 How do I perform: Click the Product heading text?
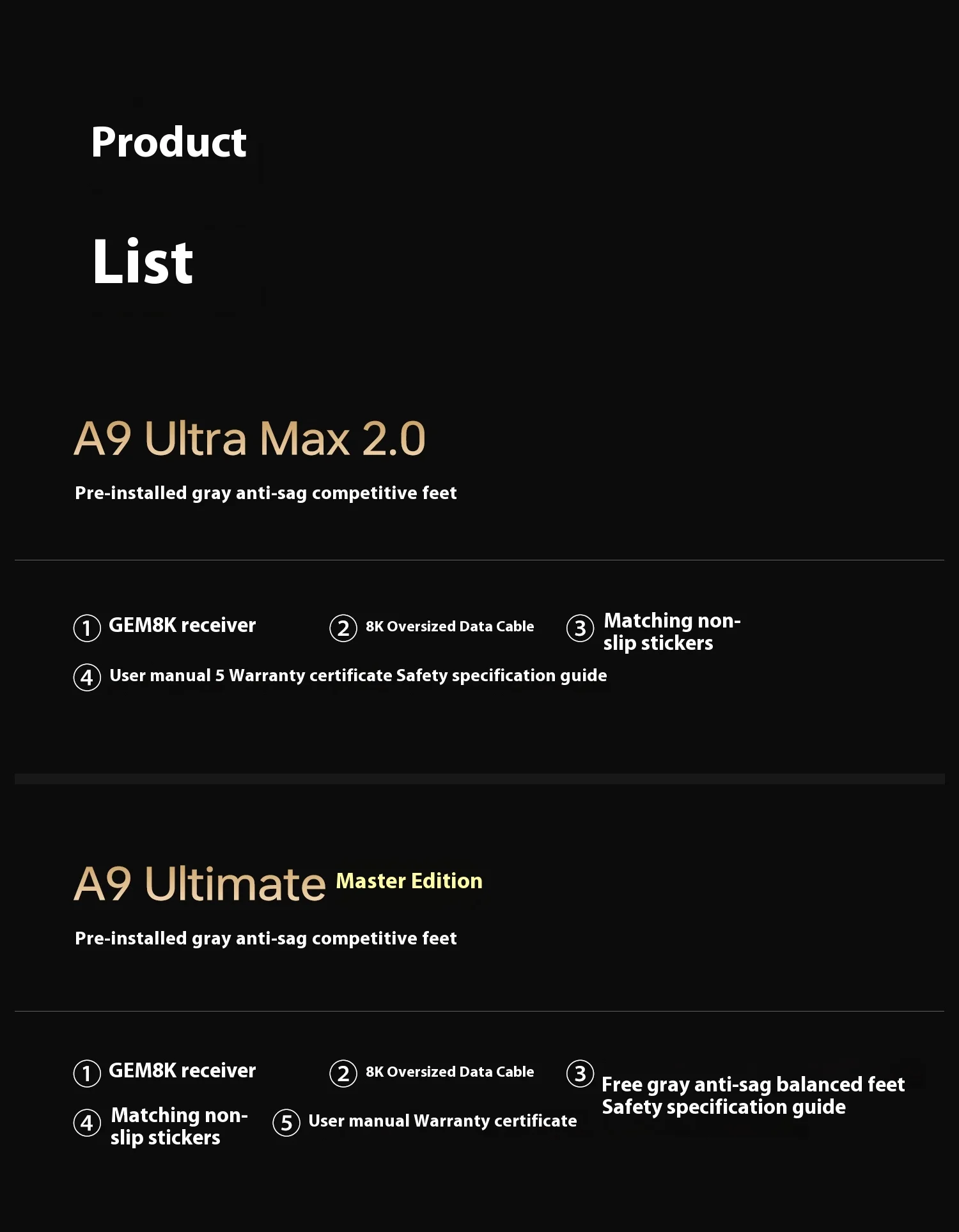(169, 142)
